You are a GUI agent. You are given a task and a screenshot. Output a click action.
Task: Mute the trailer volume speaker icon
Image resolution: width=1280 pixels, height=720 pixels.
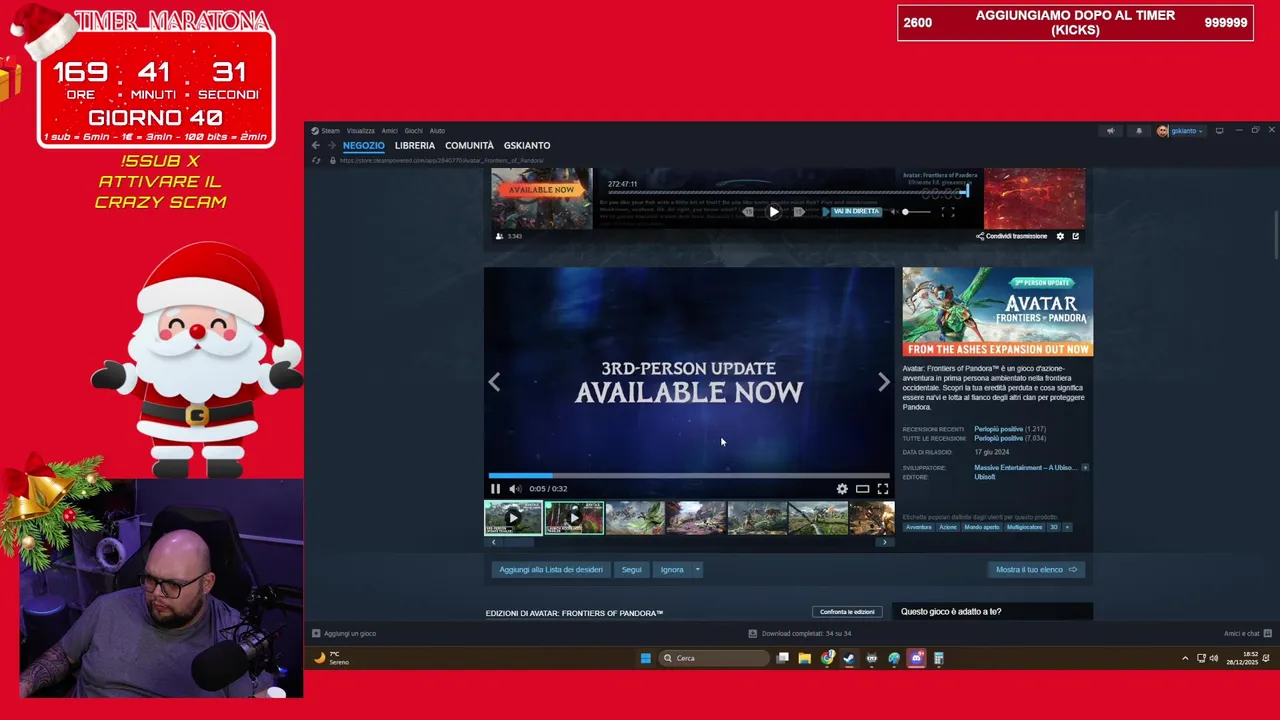click(x=514, y=489)
